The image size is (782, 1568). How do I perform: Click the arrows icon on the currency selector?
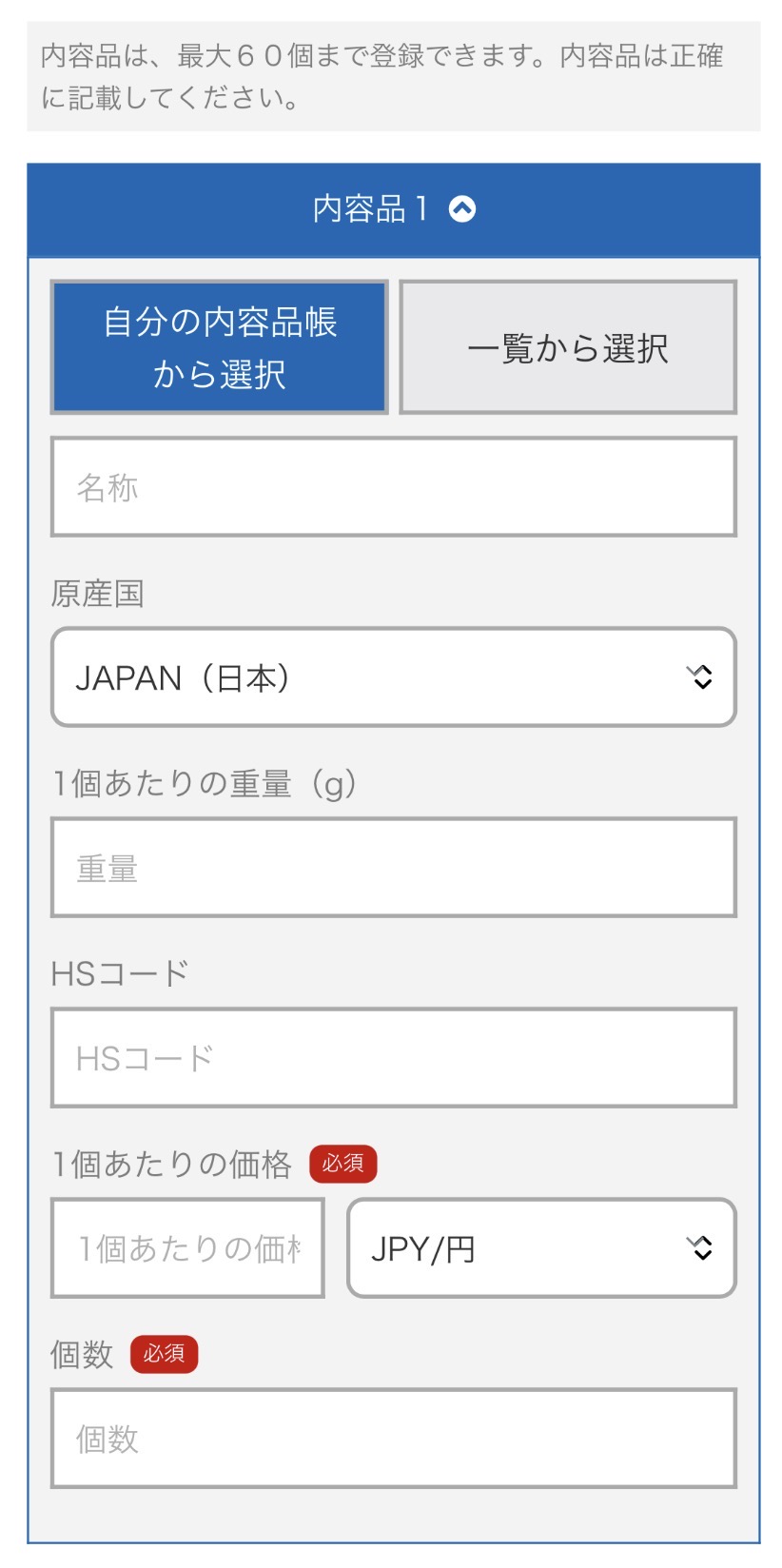click(700, 1248)
